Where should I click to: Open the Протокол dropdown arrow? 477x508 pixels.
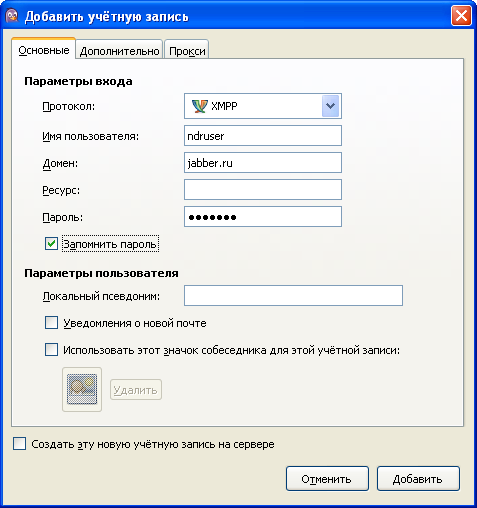330,106
